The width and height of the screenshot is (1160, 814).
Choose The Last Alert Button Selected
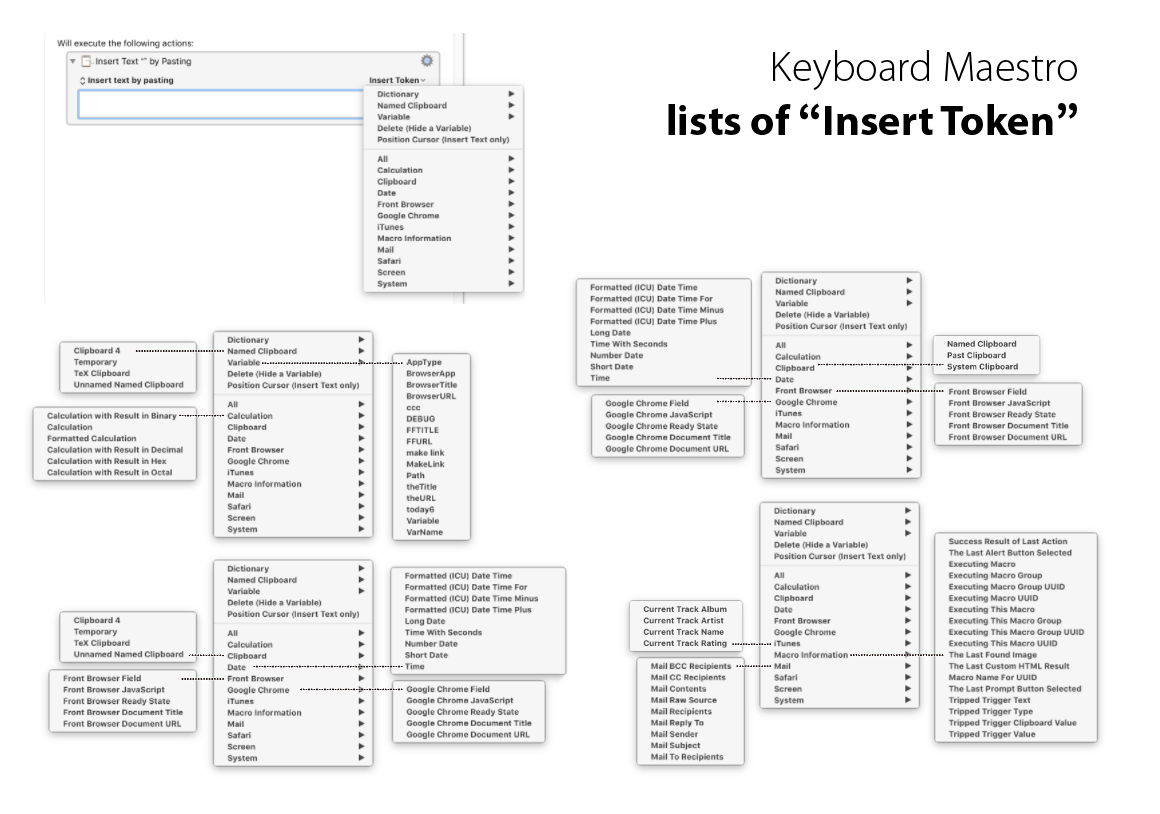(1010, 552)
